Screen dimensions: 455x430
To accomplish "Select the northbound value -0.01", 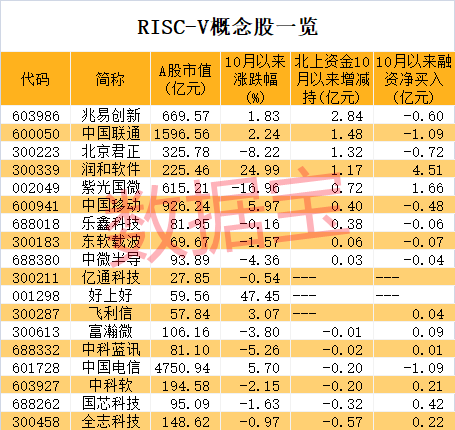I will [342, 332].
